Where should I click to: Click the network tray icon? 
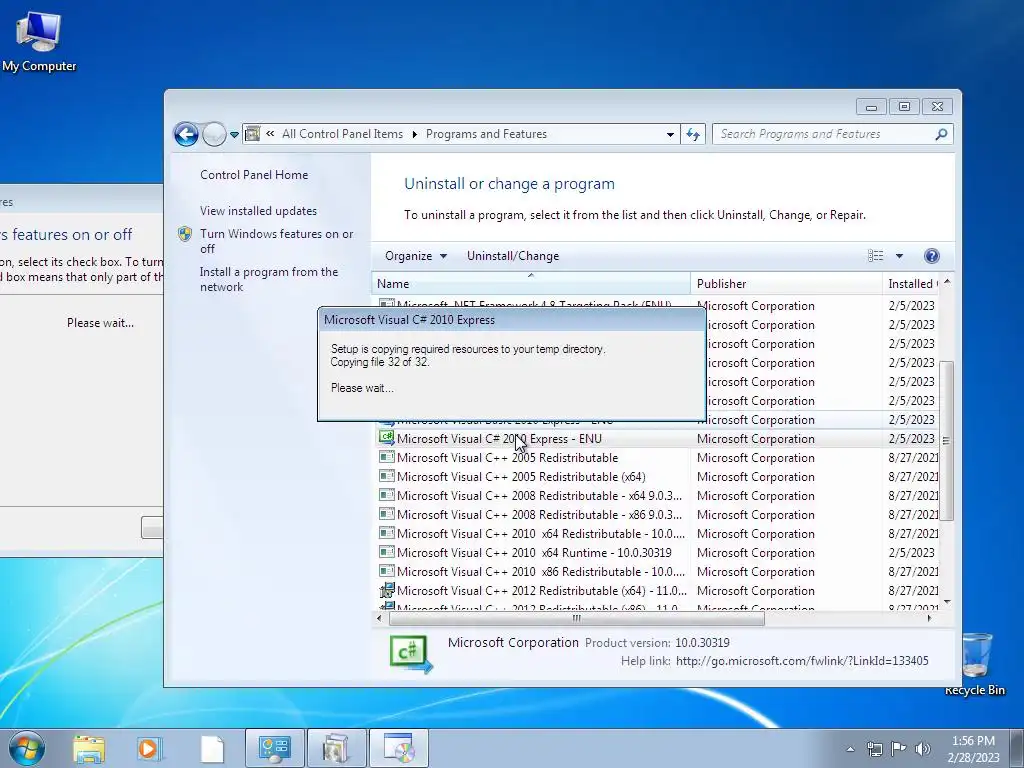[x=874, y=749]
